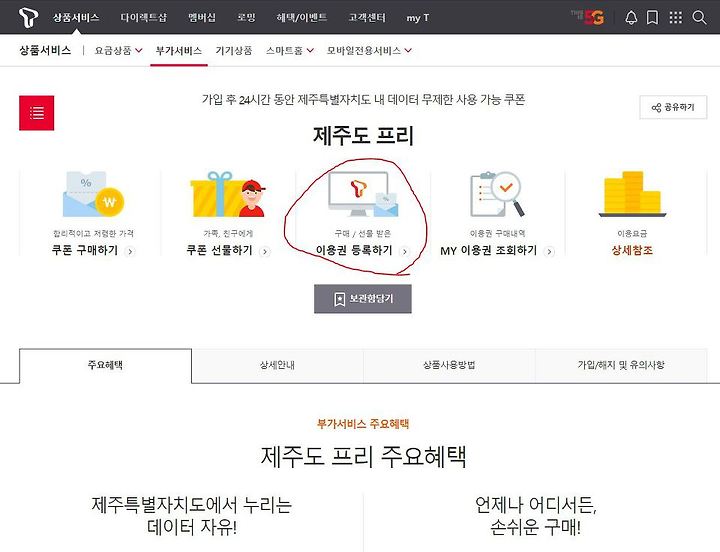Switch to 주요혜택 tab

pyautogui.click(x=105, y=365)
